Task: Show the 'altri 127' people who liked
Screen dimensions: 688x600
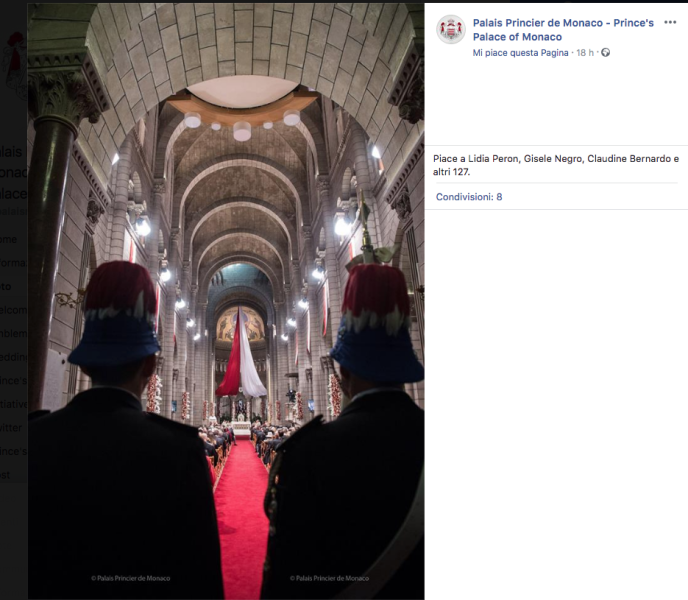Action: 451,172
